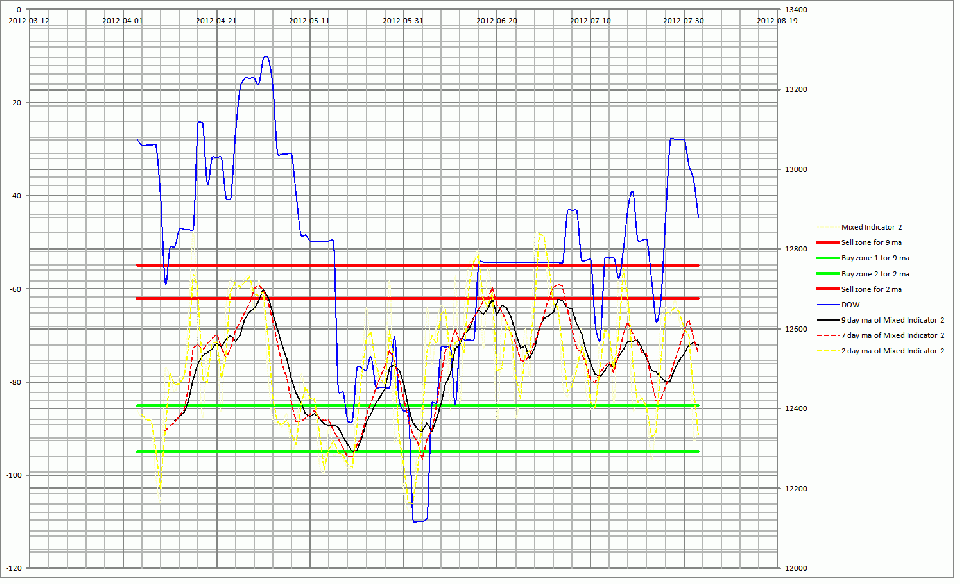This screenshot has height=584, width=960.
Task: Click the 2012 07 10 date label
Action: click(590, 20)
